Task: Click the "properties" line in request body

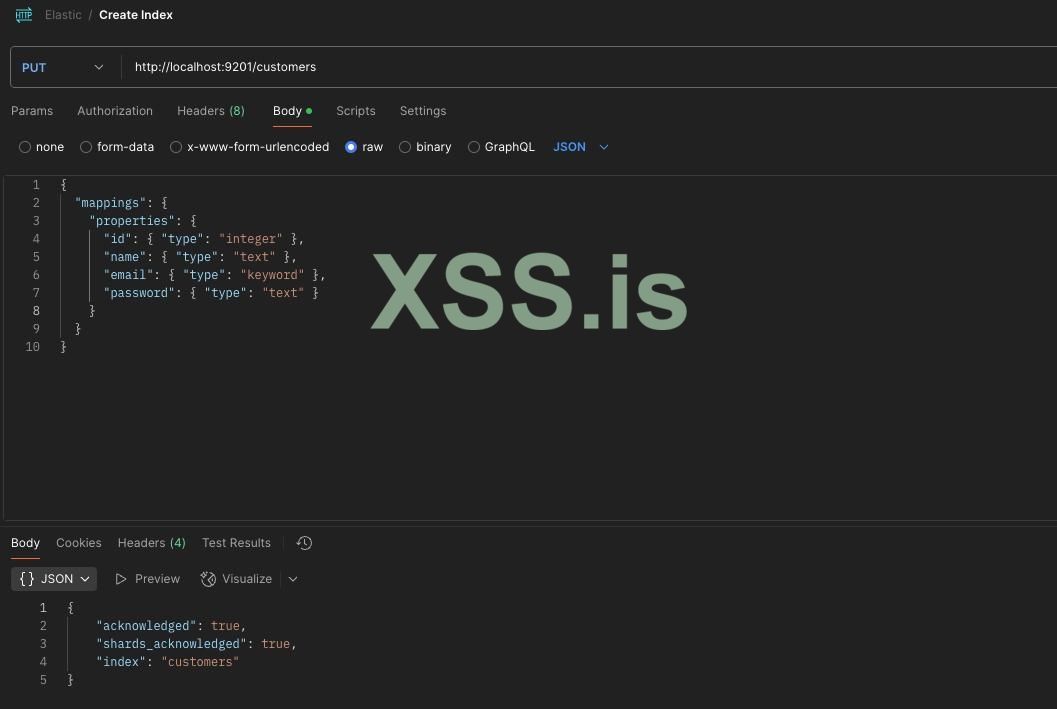Action: [143, 220]
